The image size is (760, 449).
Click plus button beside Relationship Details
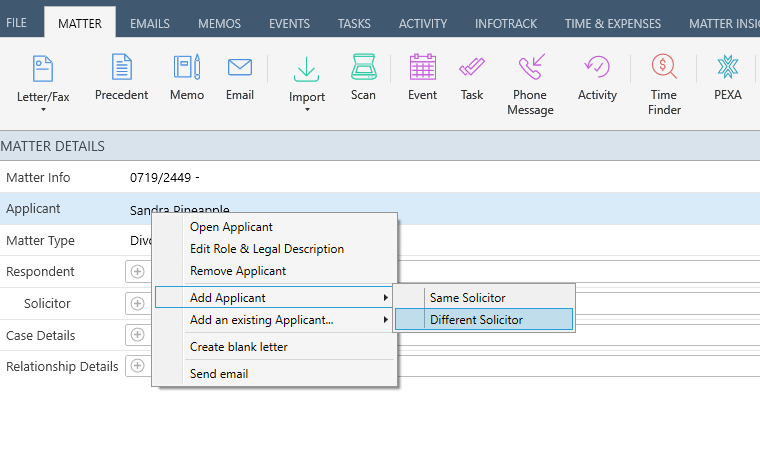[138, 366]
